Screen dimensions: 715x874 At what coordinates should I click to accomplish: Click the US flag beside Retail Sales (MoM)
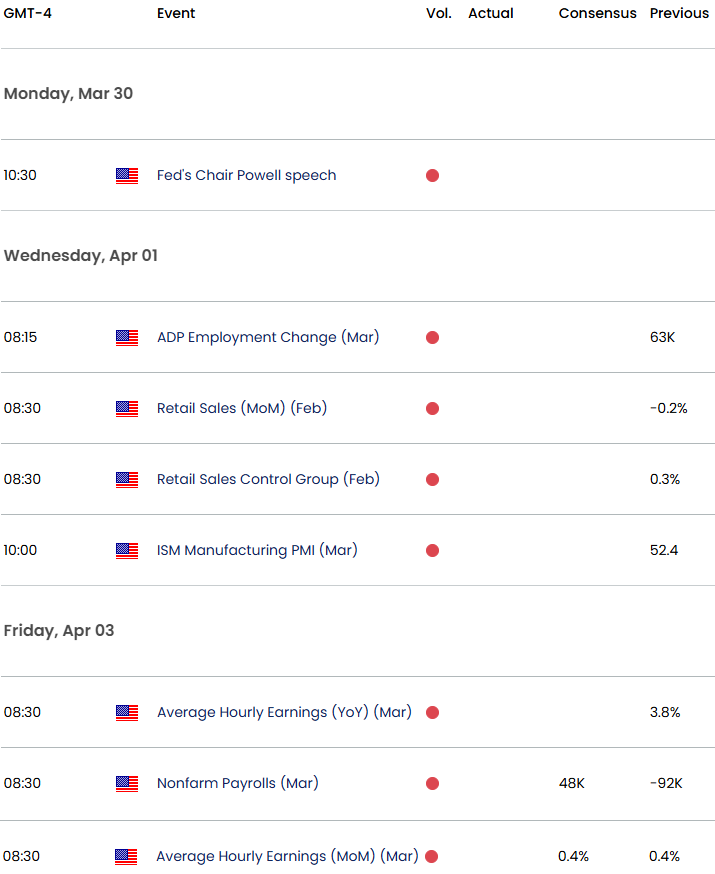click(x=127, y=409)
